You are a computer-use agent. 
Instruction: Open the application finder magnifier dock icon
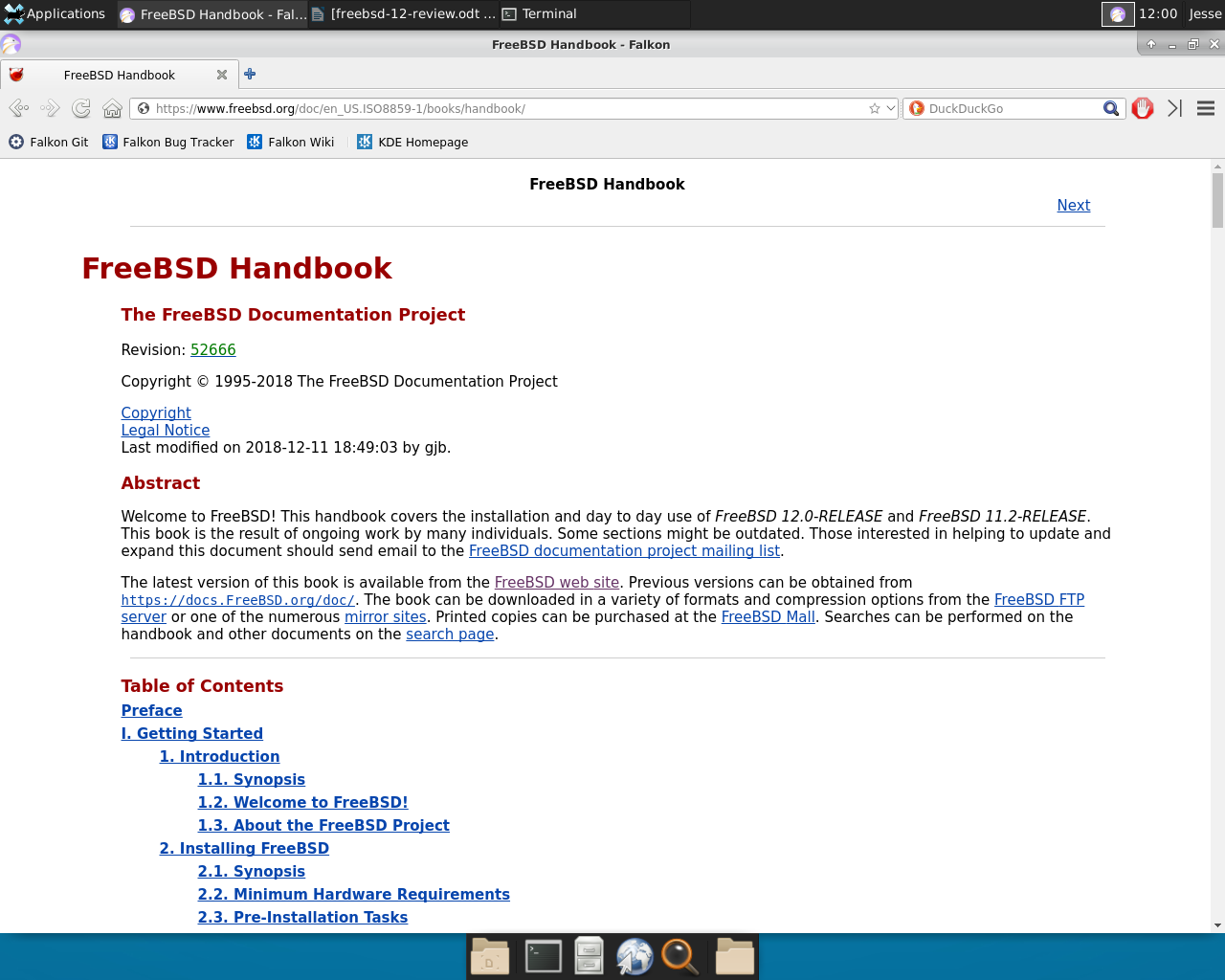(679, 956)
